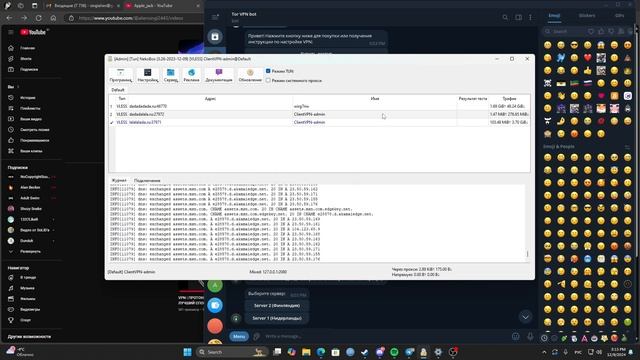
Task: Go back in the browser
Action: pyautogui.click(x=9, y=18)
